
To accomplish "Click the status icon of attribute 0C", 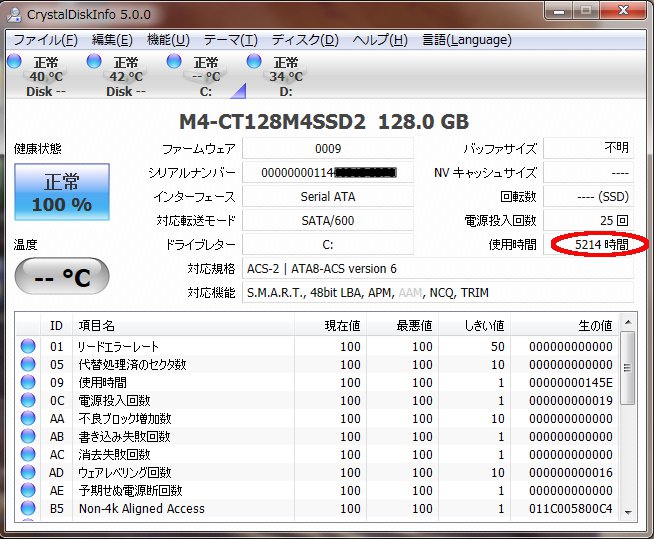I will (x=28, y=400).
